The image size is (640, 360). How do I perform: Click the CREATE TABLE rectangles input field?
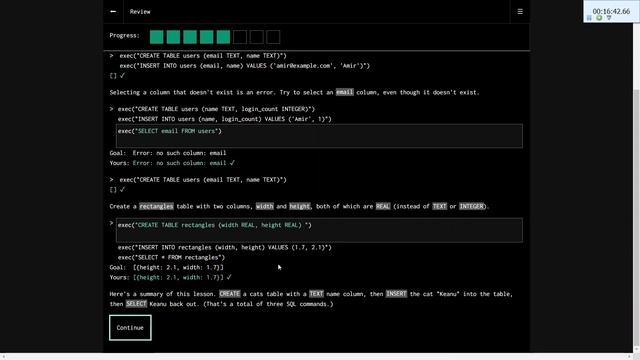pos(319,230)
